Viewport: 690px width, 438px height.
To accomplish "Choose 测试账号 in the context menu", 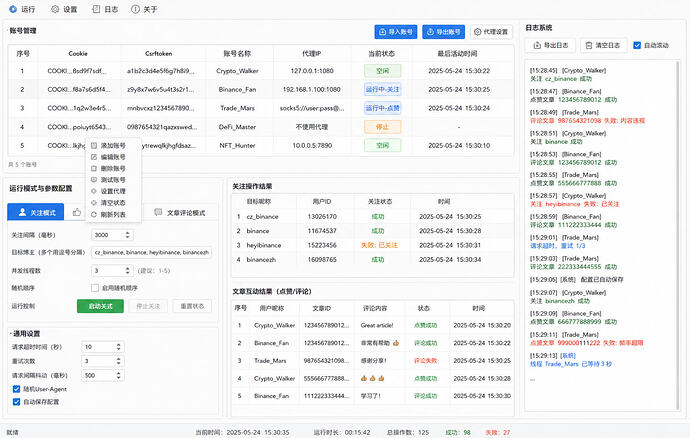I will [113, 180].
